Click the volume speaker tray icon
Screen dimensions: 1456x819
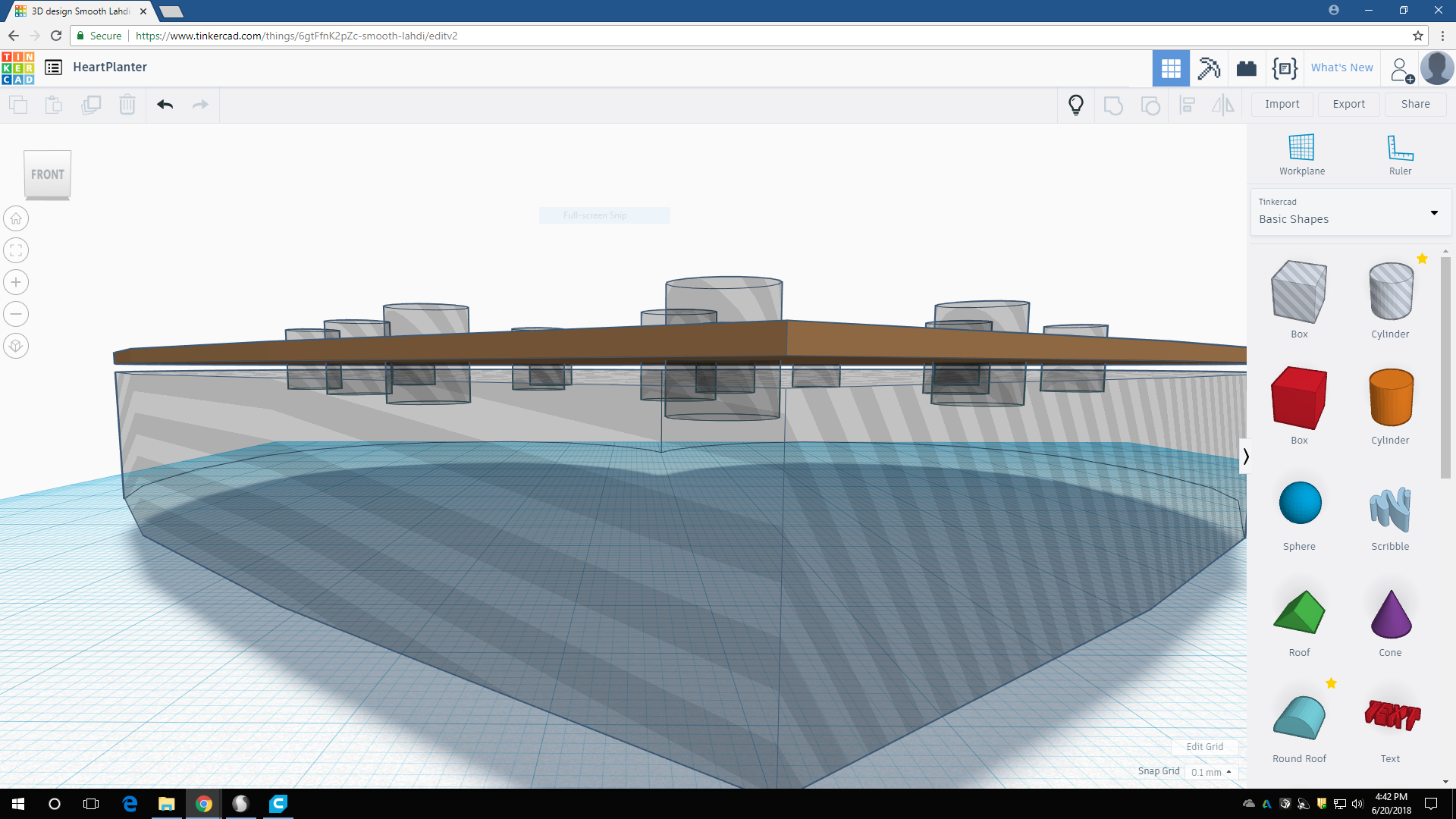tap(1357, 804)
